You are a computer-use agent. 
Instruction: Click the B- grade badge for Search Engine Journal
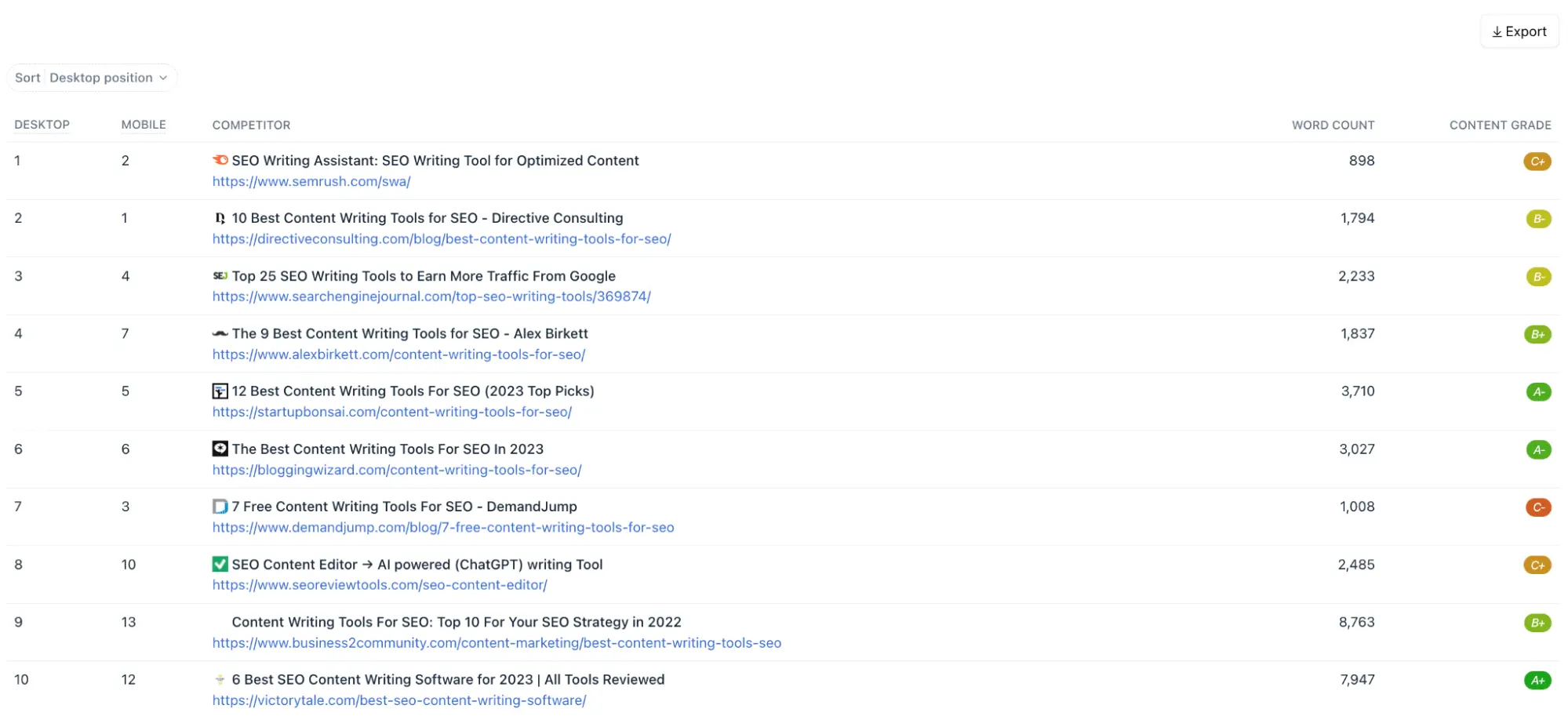pos(1538,277)
